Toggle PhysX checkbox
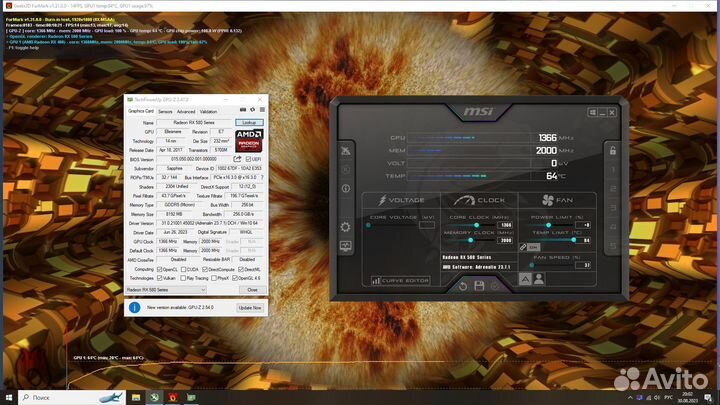This screenshot has width=720, height=405. 214,278
